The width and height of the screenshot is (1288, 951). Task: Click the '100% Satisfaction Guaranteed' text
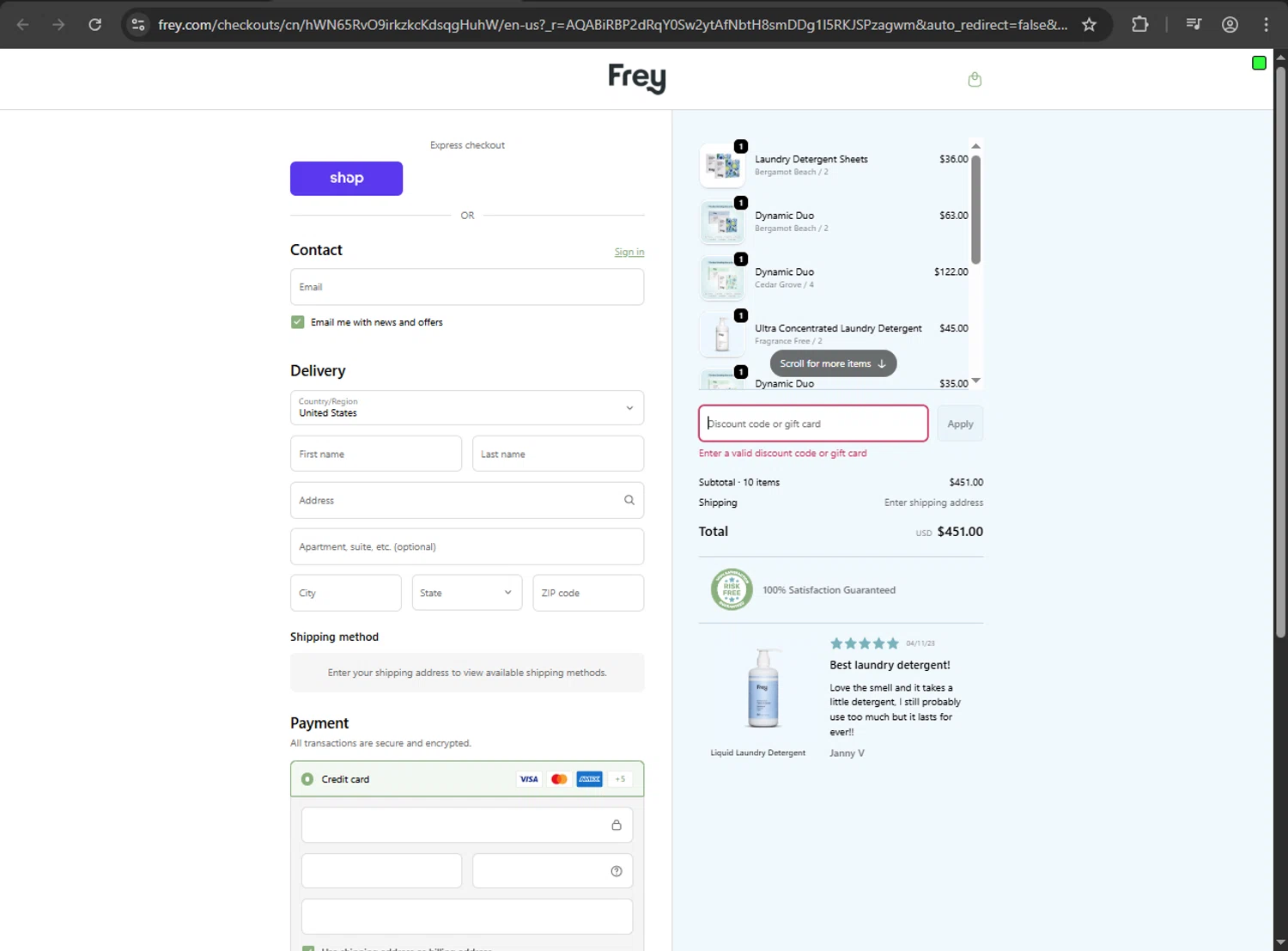point(829,590)
